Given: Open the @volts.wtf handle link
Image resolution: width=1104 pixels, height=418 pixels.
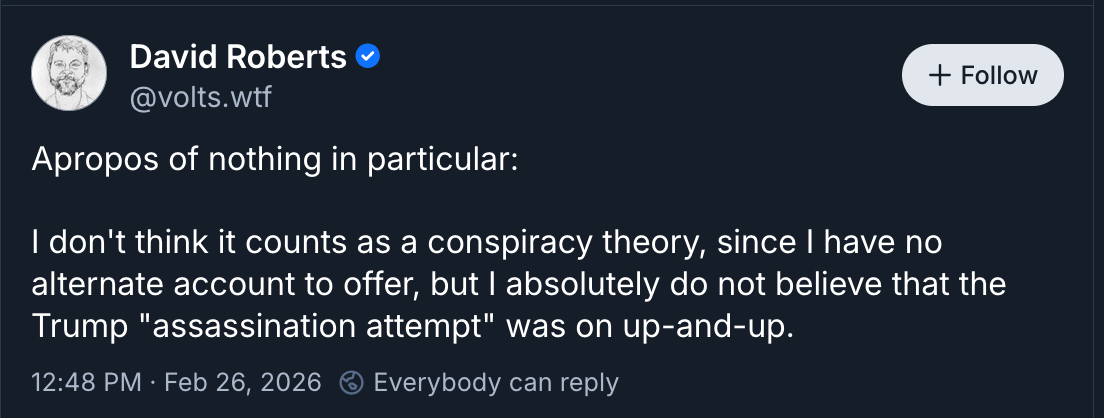Looking at the screenshot, I should pos(200,97).
